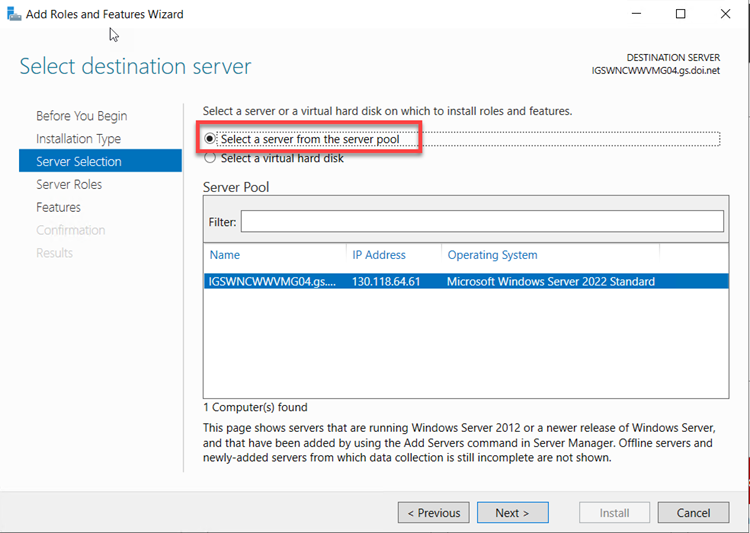Minimize the wizard window

(x=634, y=15)
